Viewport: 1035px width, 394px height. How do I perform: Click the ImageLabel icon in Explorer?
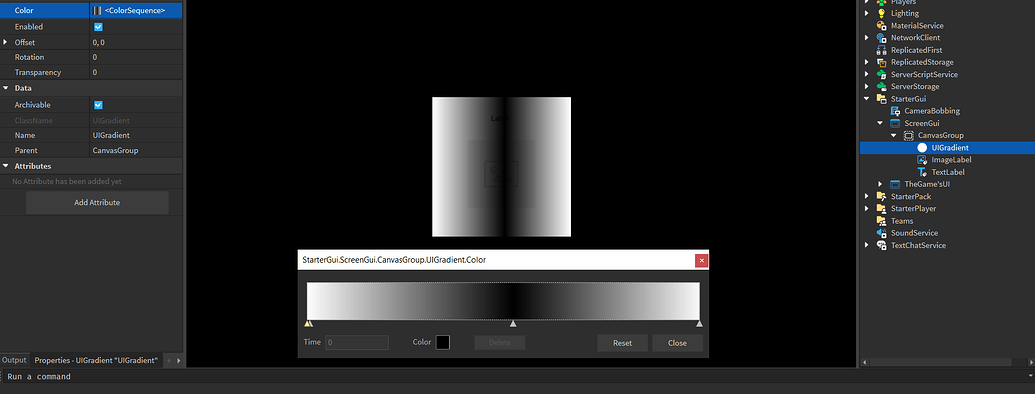click(922, 160)
